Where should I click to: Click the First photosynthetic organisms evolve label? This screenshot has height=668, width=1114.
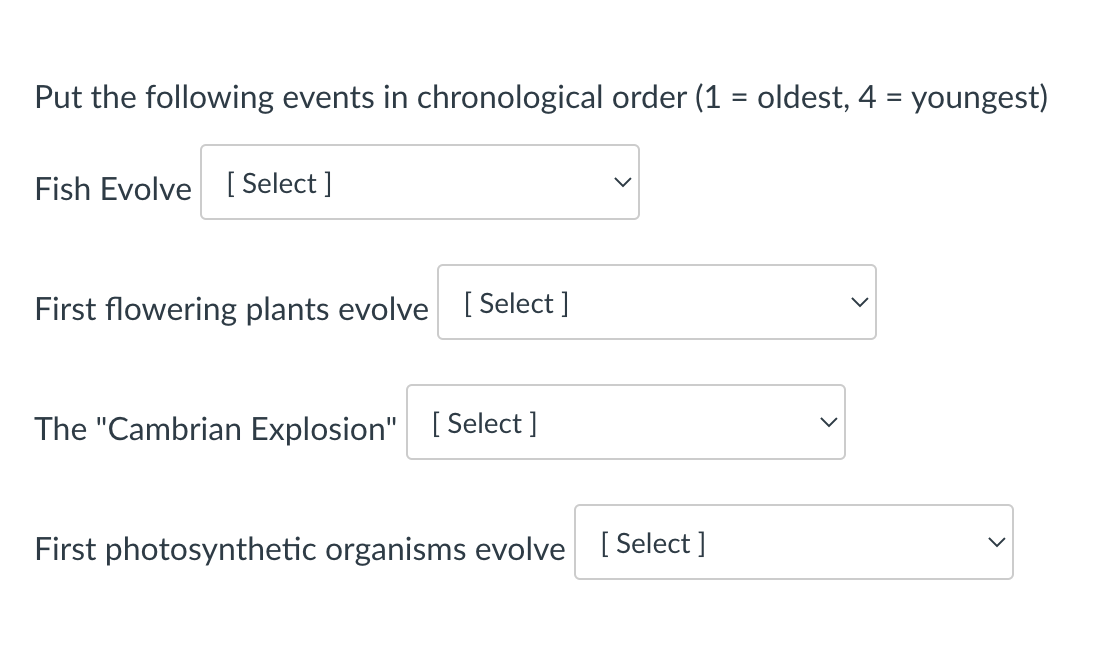301,549
